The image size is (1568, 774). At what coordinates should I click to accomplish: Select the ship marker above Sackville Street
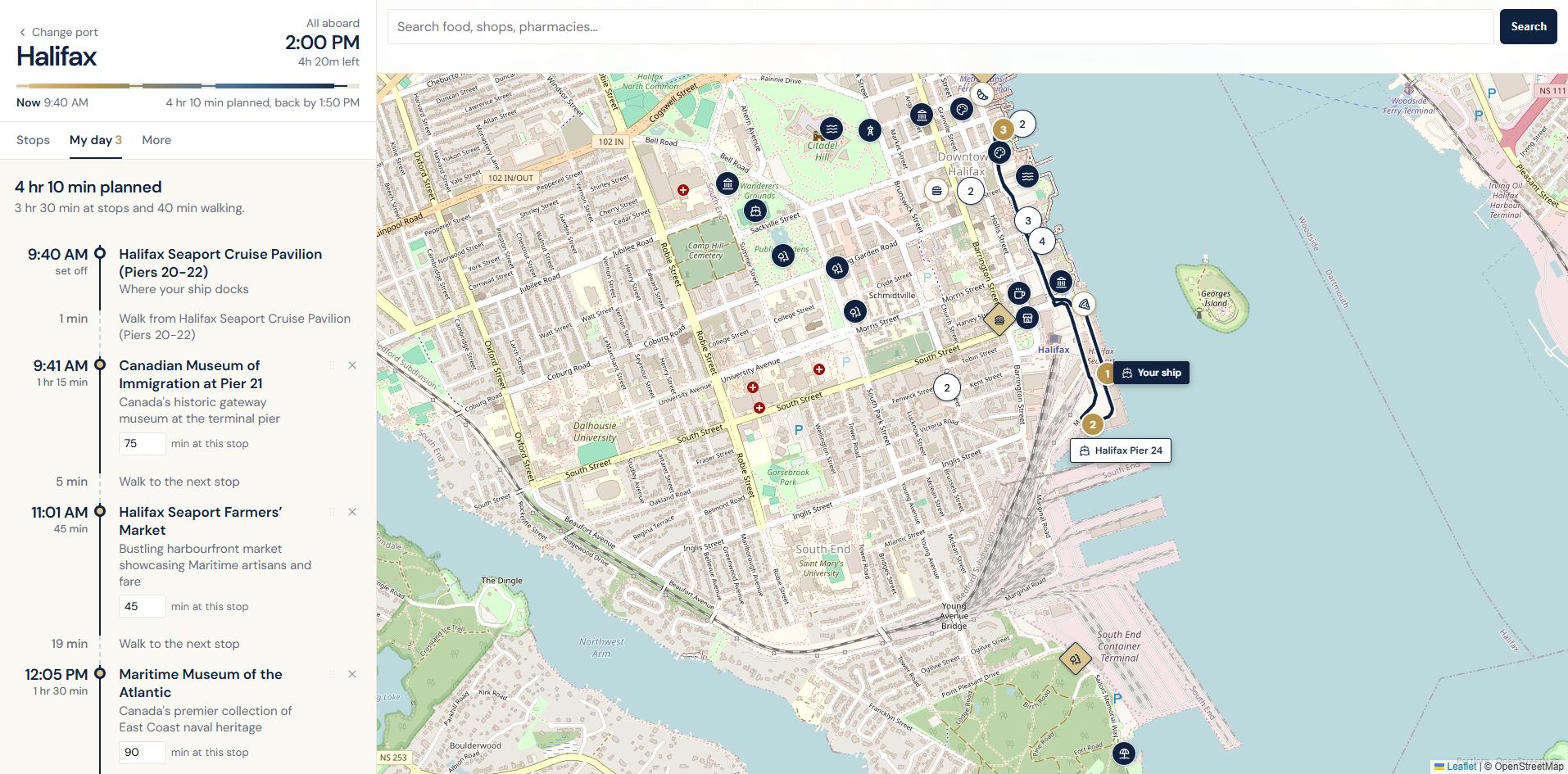point(755,210)
